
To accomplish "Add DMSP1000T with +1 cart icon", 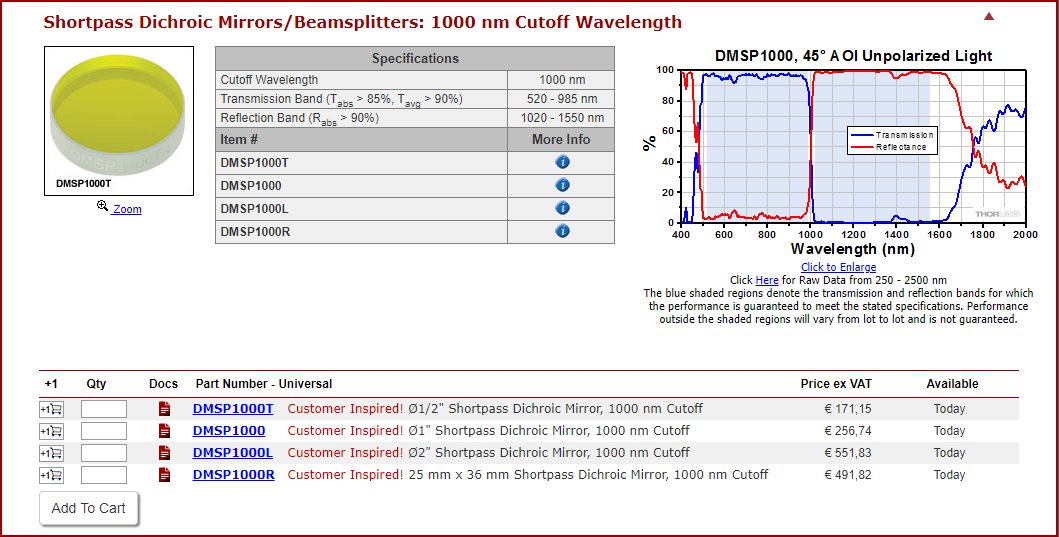I will tap(51, 409).
